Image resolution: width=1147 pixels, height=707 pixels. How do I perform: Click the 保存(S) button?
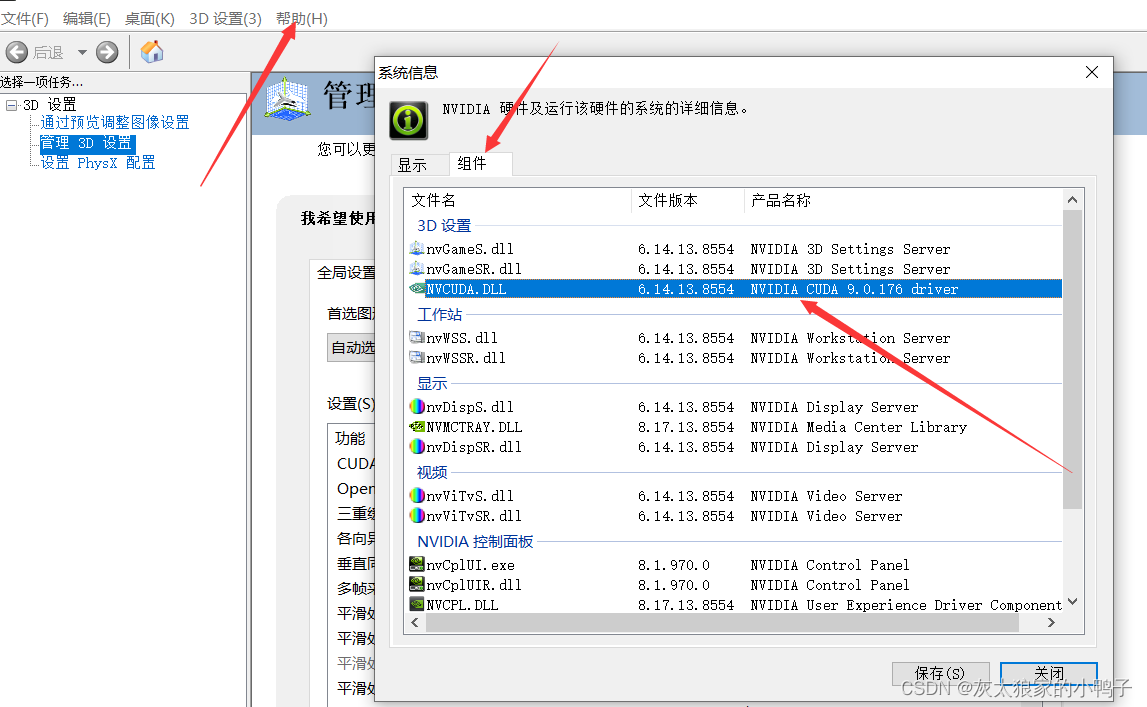coord(940,673)
